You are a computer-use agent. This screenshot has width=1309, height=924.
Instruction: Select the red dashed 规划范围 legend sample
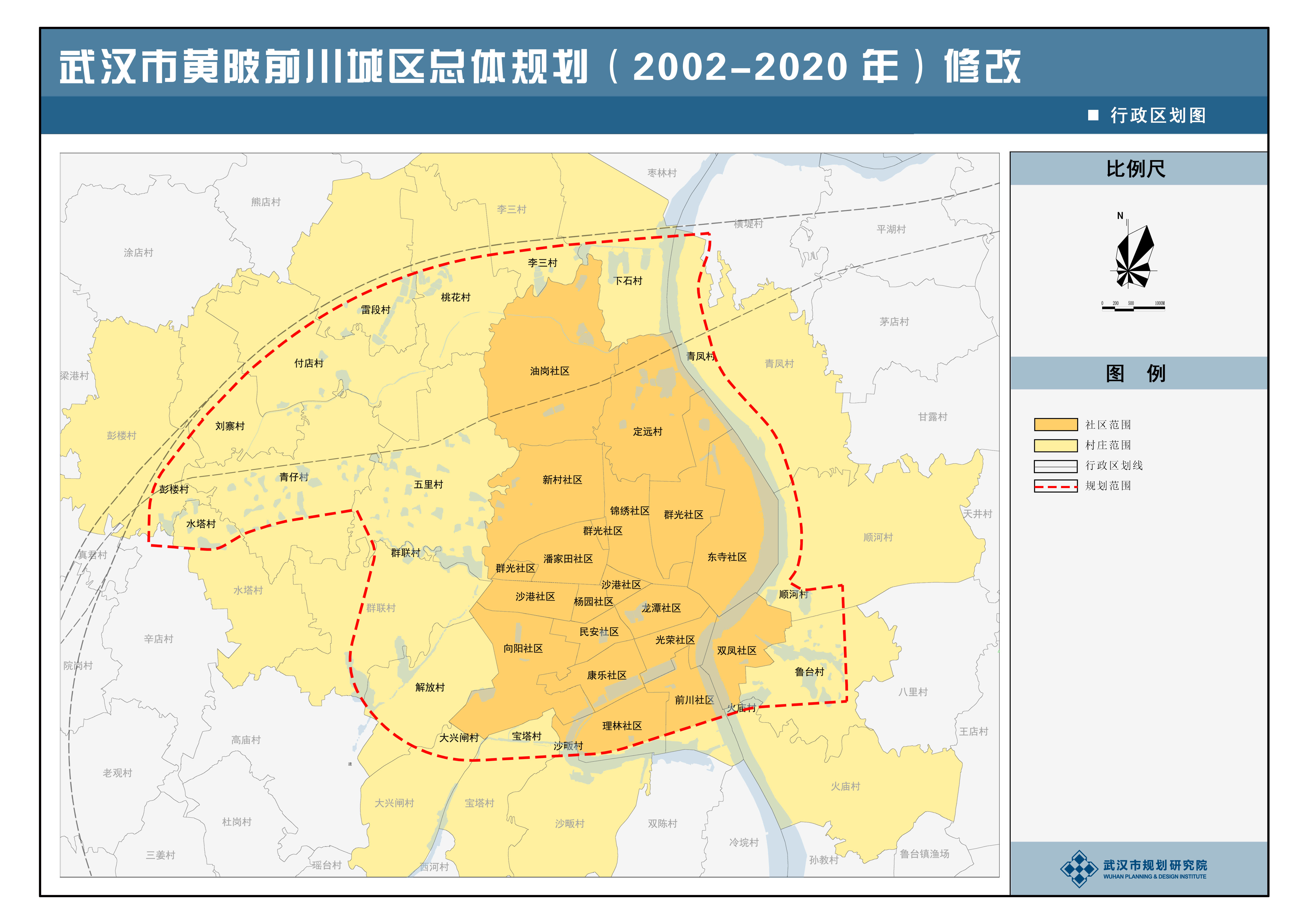(x=1055, y=486)
